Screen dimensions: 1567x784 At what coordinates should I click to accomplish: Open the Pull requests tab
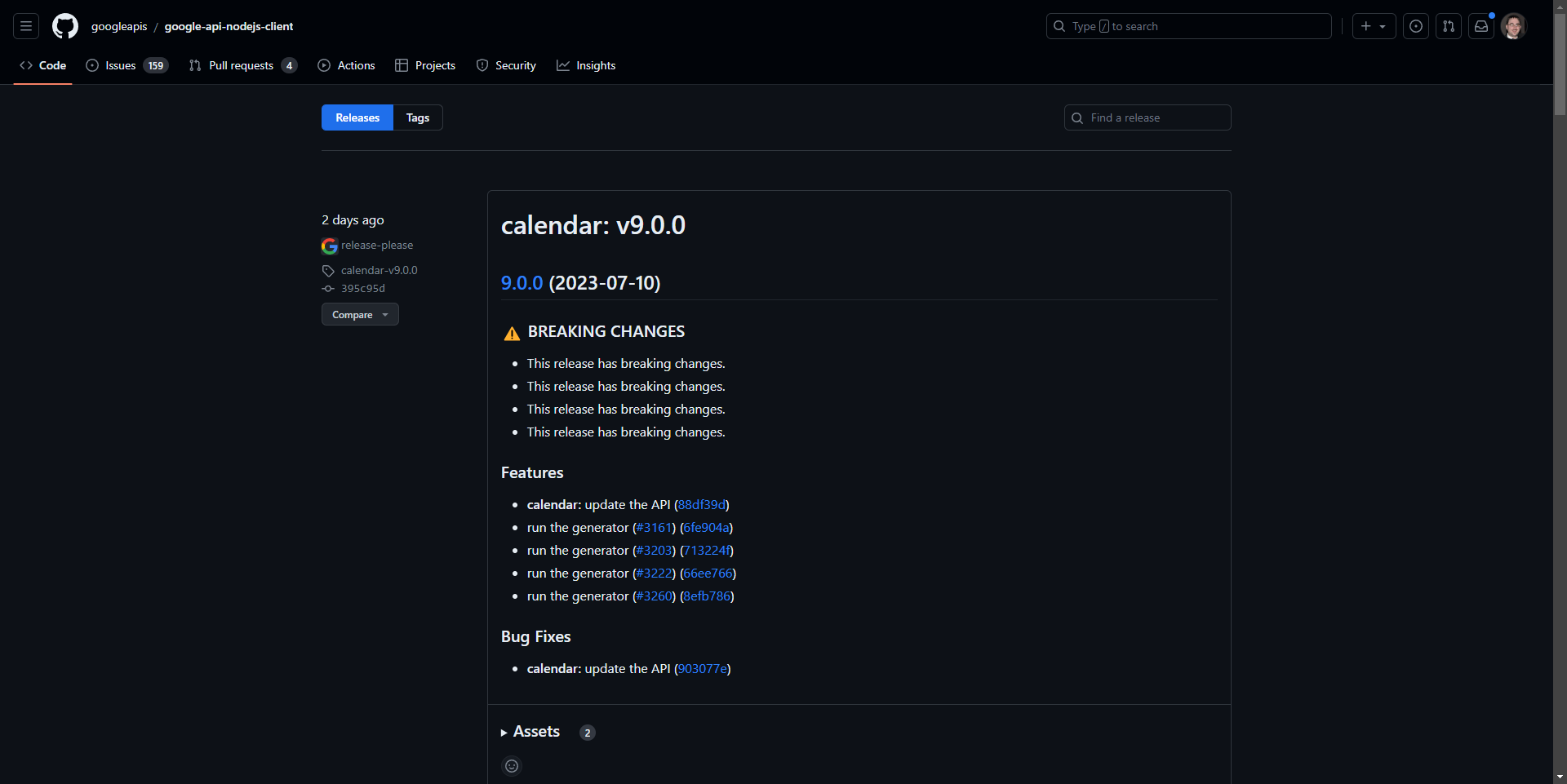[x=242, y=65]
